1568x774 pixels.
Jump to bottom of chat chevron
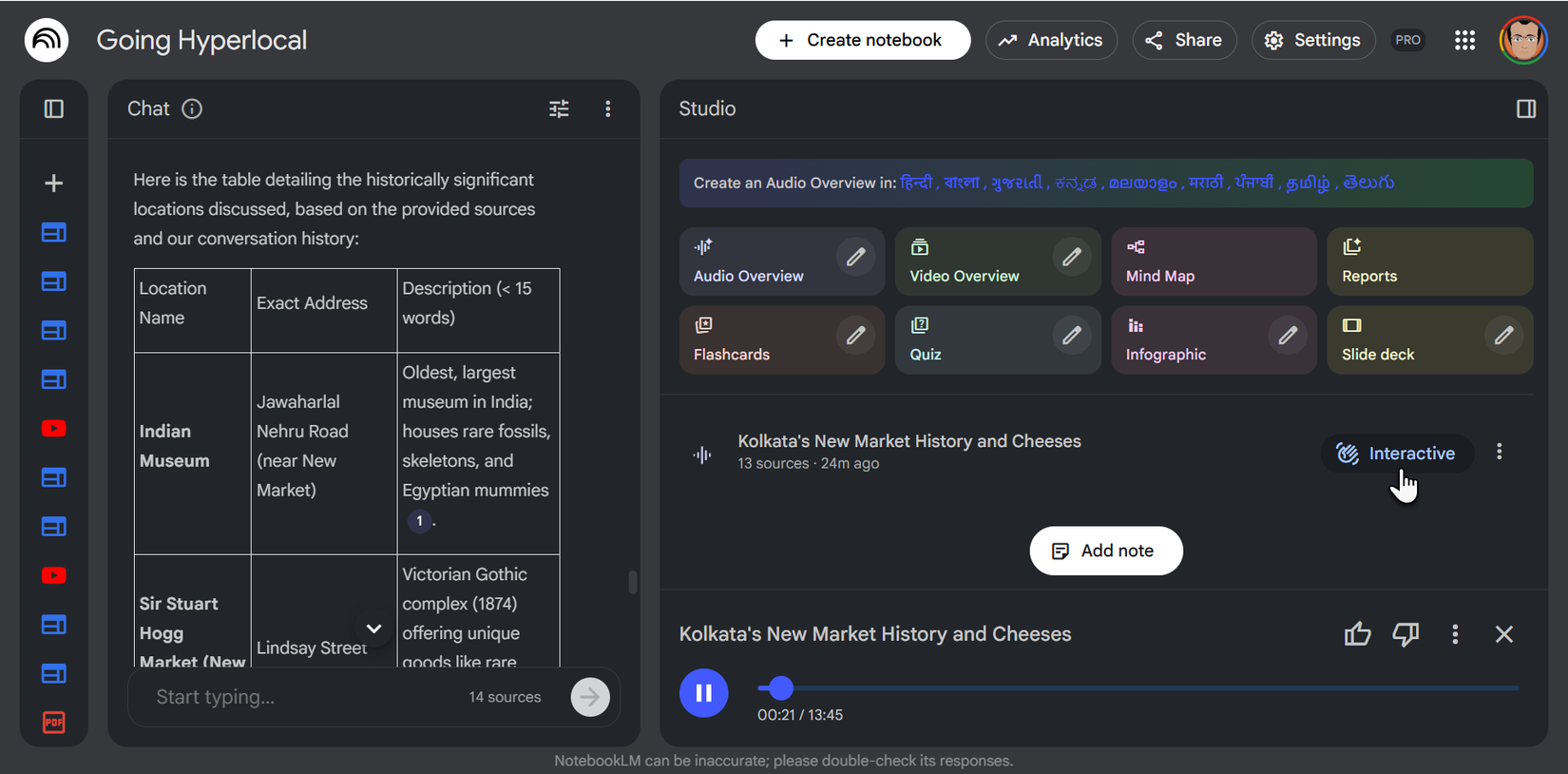(x=373, y=629)
